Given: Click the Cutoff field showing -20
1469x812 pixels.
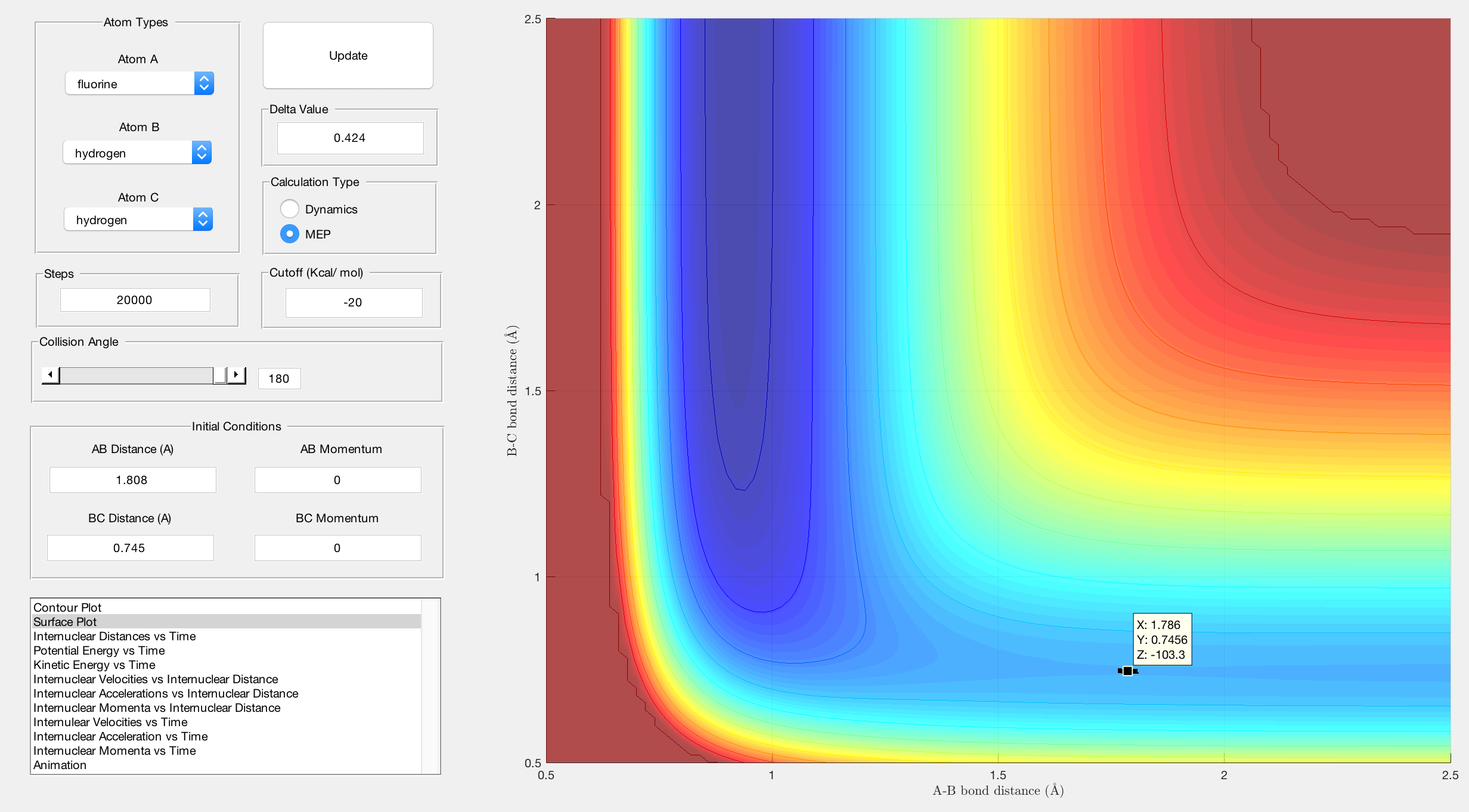Looking at the screenshot, I should (x=354, y=302).
